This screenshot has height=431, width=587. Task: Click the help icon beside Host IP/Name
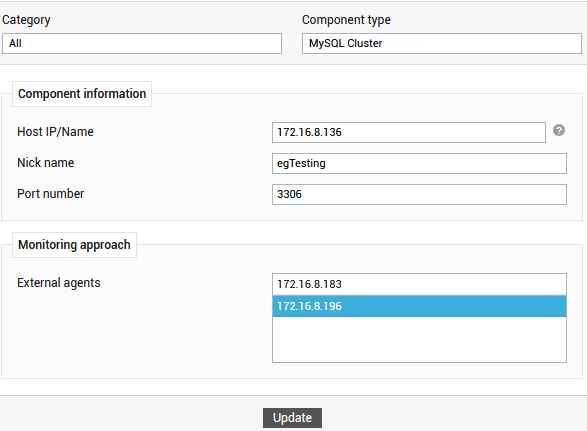pyautogui.click(x=559, y=130)
